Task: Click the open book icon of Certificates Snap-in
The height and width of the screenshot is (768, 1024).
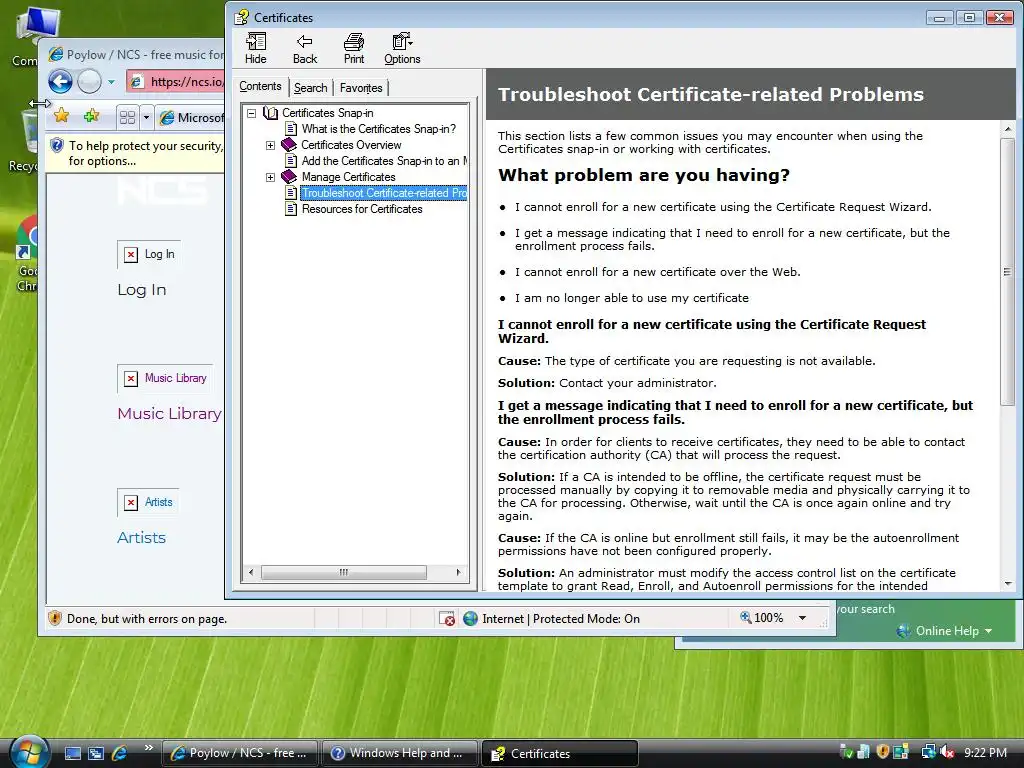Action: pos(270,113)
